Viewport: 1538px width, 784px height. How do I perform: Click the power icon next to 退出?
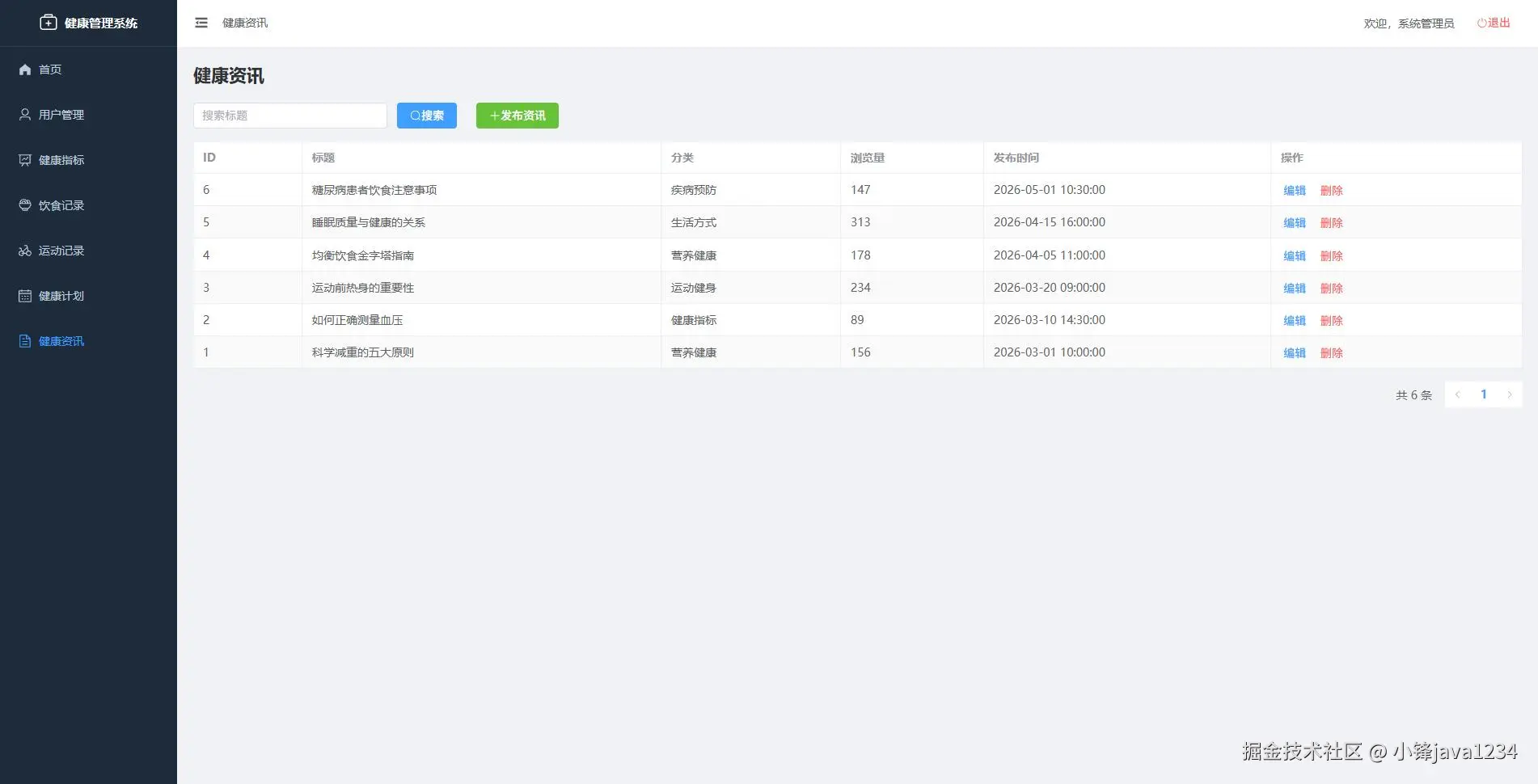click(x=1482, y=23)
